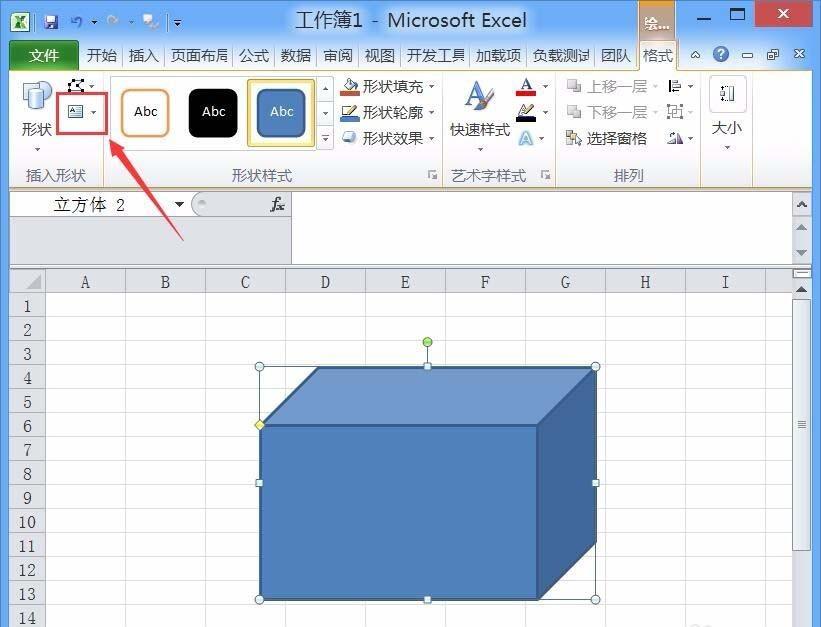This screenshot has width=821, height=627.
Task: Switch to the 开始 ribbon tab
Action: click(100, 56)
